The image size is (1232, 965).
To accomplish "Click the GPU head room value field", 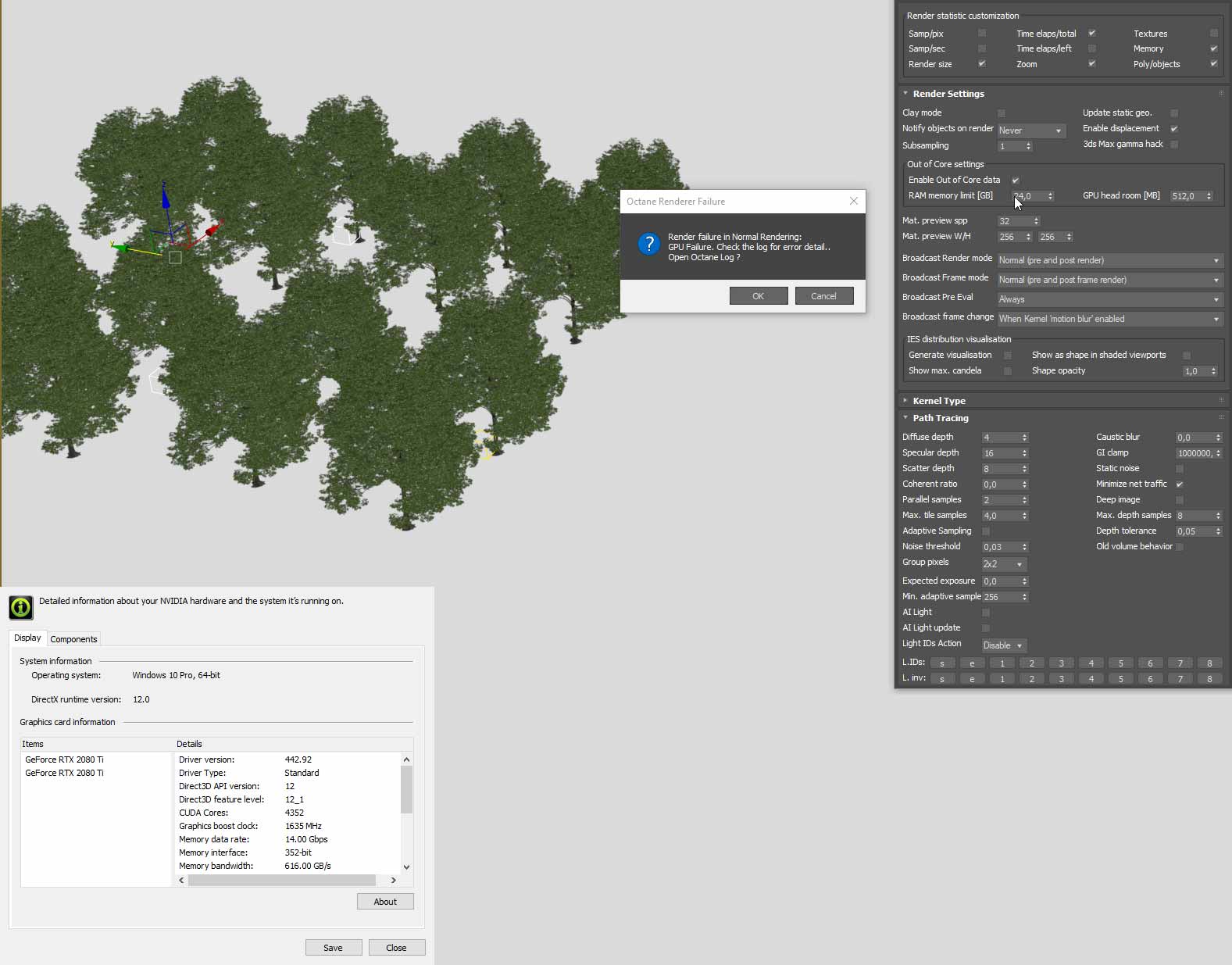I will click(1187, 196).
